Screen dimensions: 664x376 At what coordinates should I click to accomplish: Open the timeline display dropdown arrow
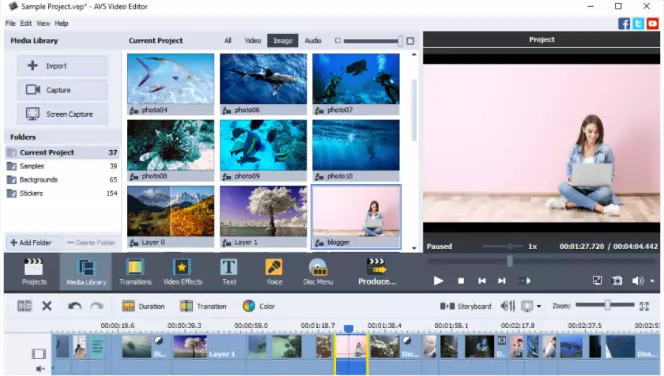tap(539, 306)
